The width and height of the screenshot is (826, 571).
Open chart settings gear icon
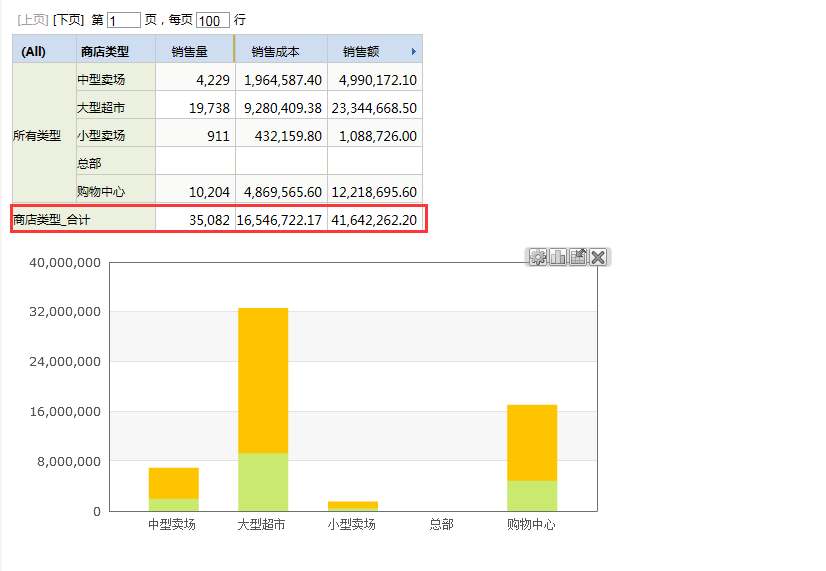pyautogui.click(x=537, y=257)
